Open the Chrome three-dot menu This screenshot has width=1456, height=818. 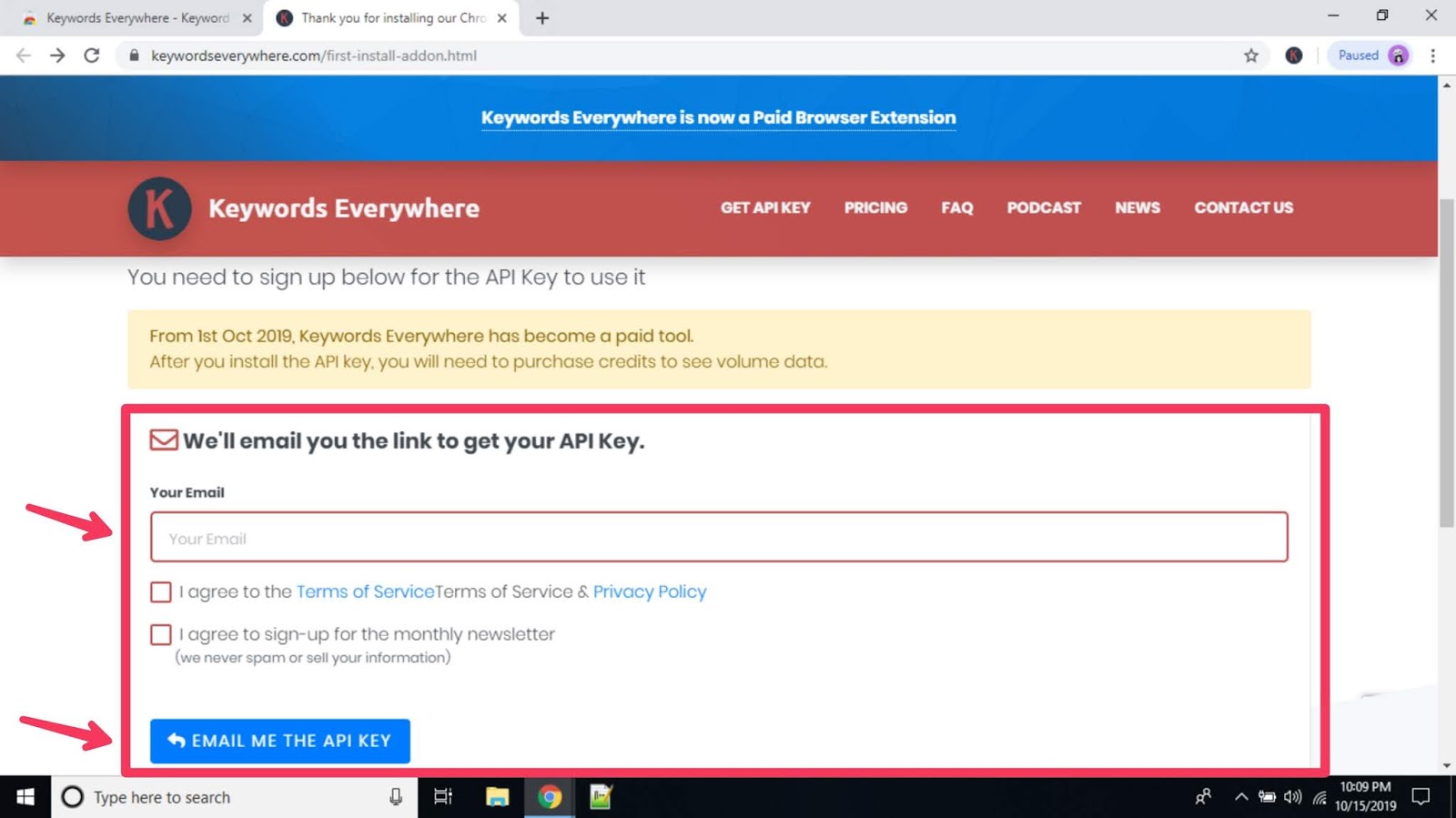[1432, 56]
